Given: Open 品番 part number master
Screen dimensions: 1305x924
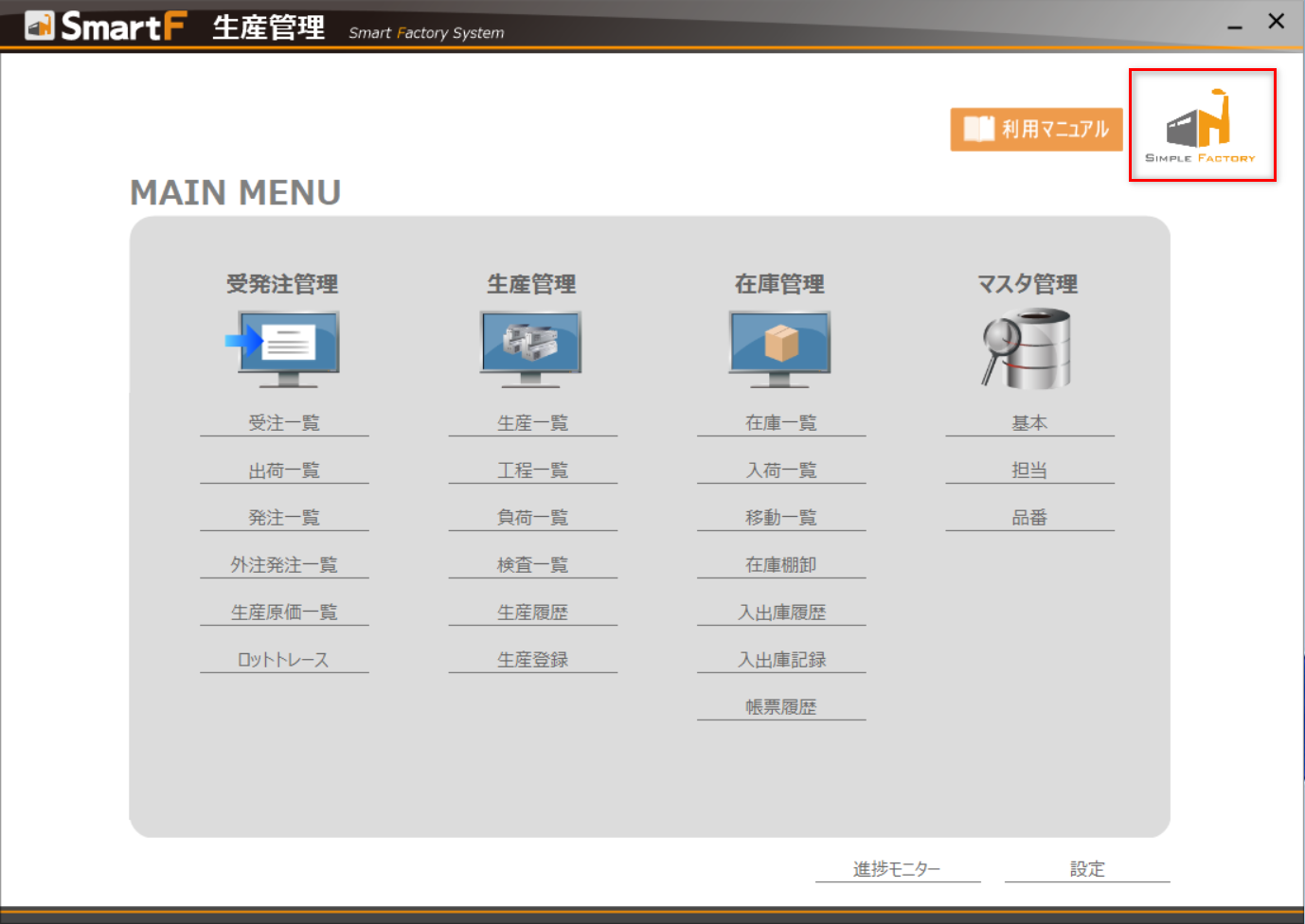Looking at the screenshot, I should (1029, 518).
